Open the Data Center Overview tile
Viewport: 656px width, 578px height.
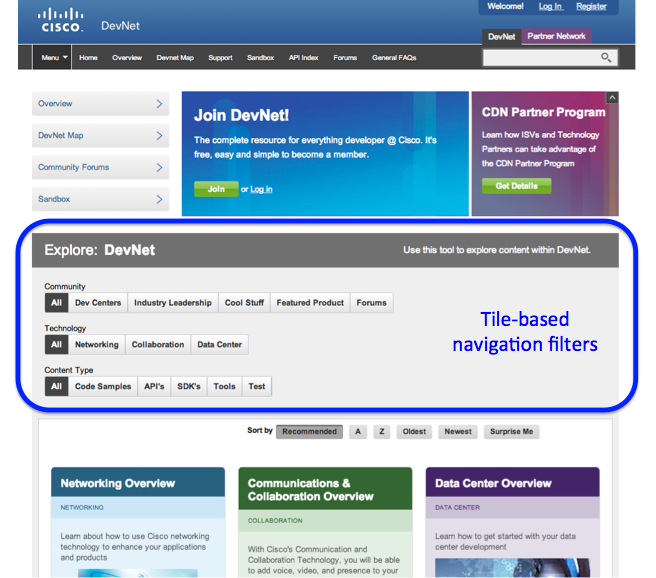(x=512, y=523)
